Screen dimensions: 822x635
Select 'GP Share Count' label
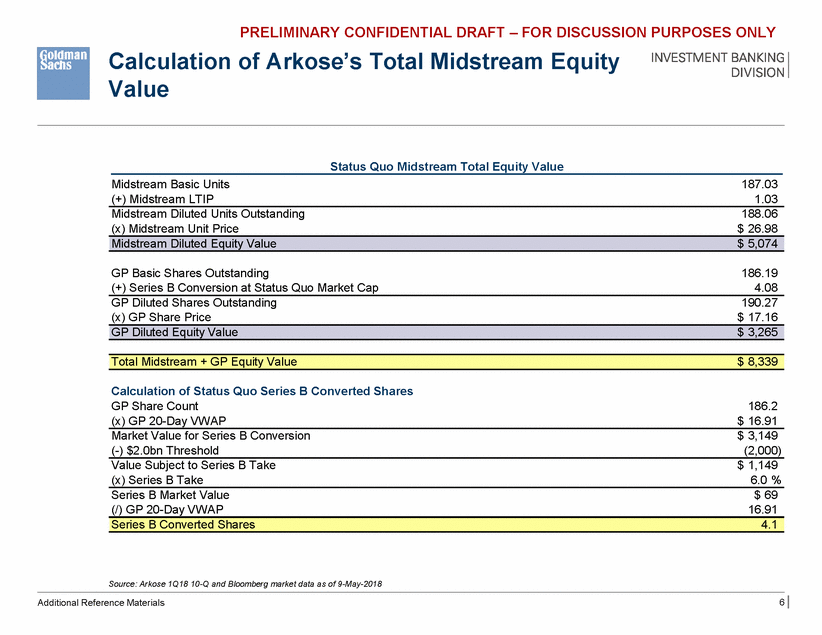[155, 406]
